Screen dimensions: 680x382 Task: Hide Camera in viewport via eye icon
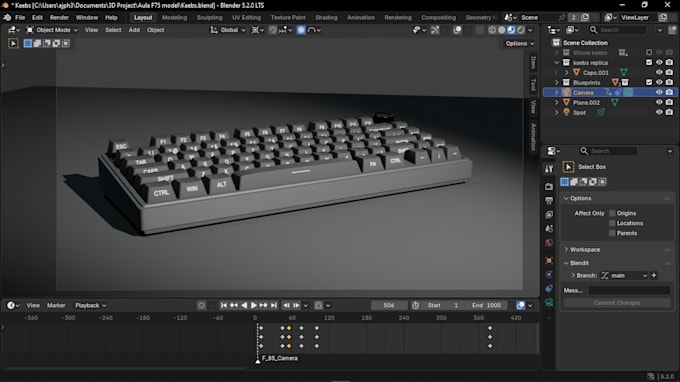click(659, 92)
